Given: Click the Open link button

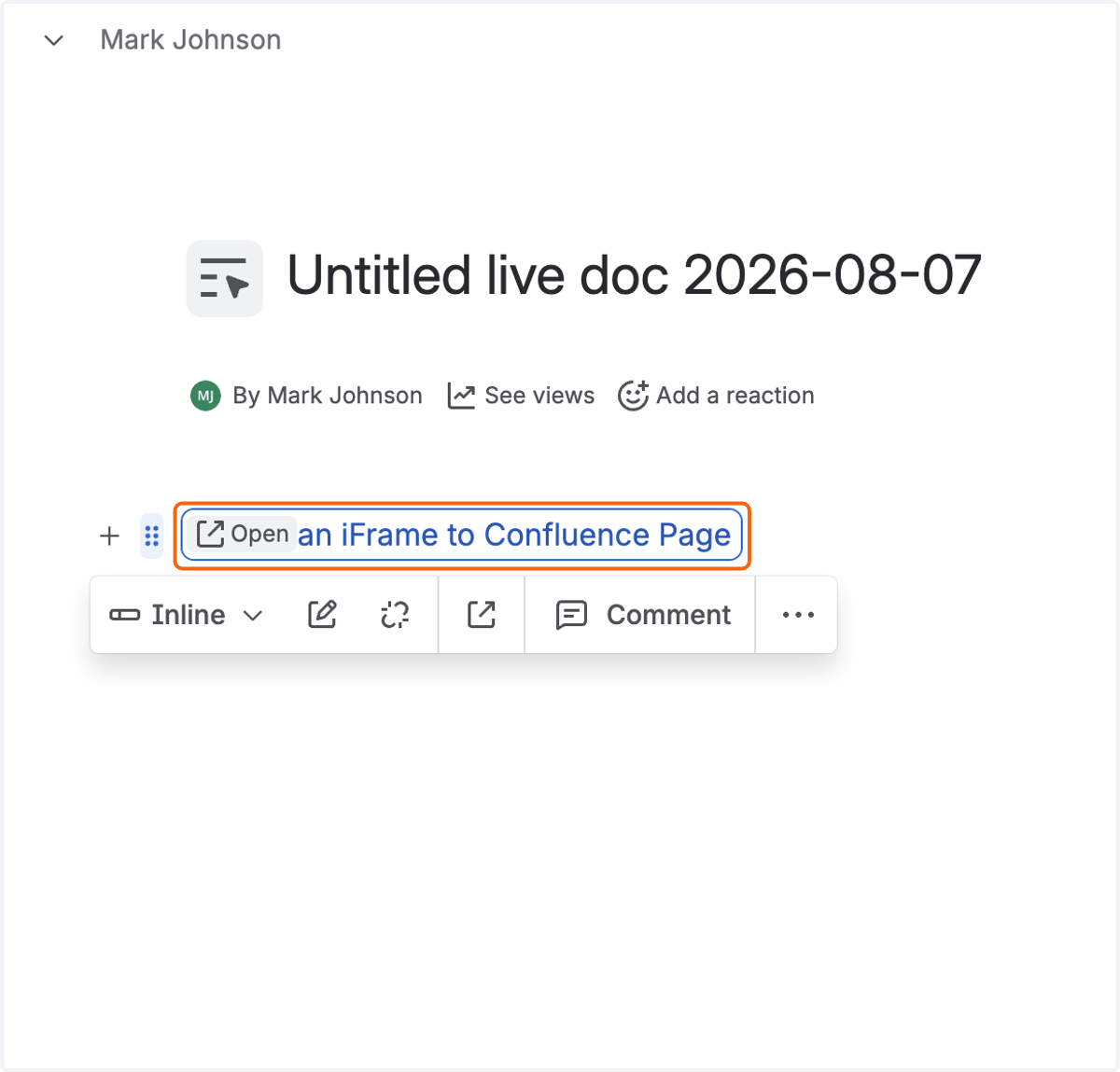Looking at the screenshot, I should pyautogui.click(x=243, y=535).
